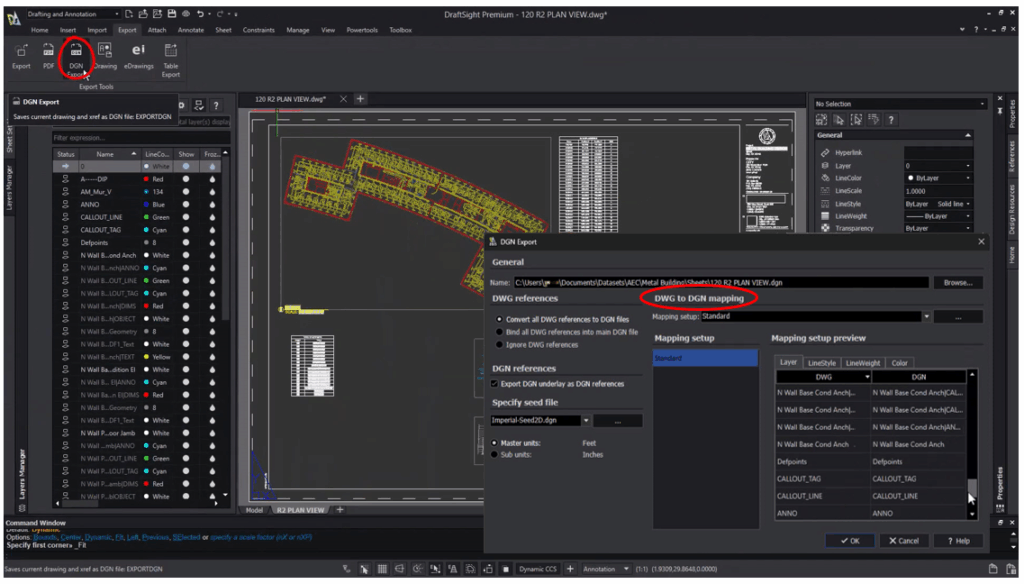Click the yellow swatch of N Wall B...nchTEXT layer
Screen dimensions: 1024x584
pyautogui.click(x=146, y=357)
